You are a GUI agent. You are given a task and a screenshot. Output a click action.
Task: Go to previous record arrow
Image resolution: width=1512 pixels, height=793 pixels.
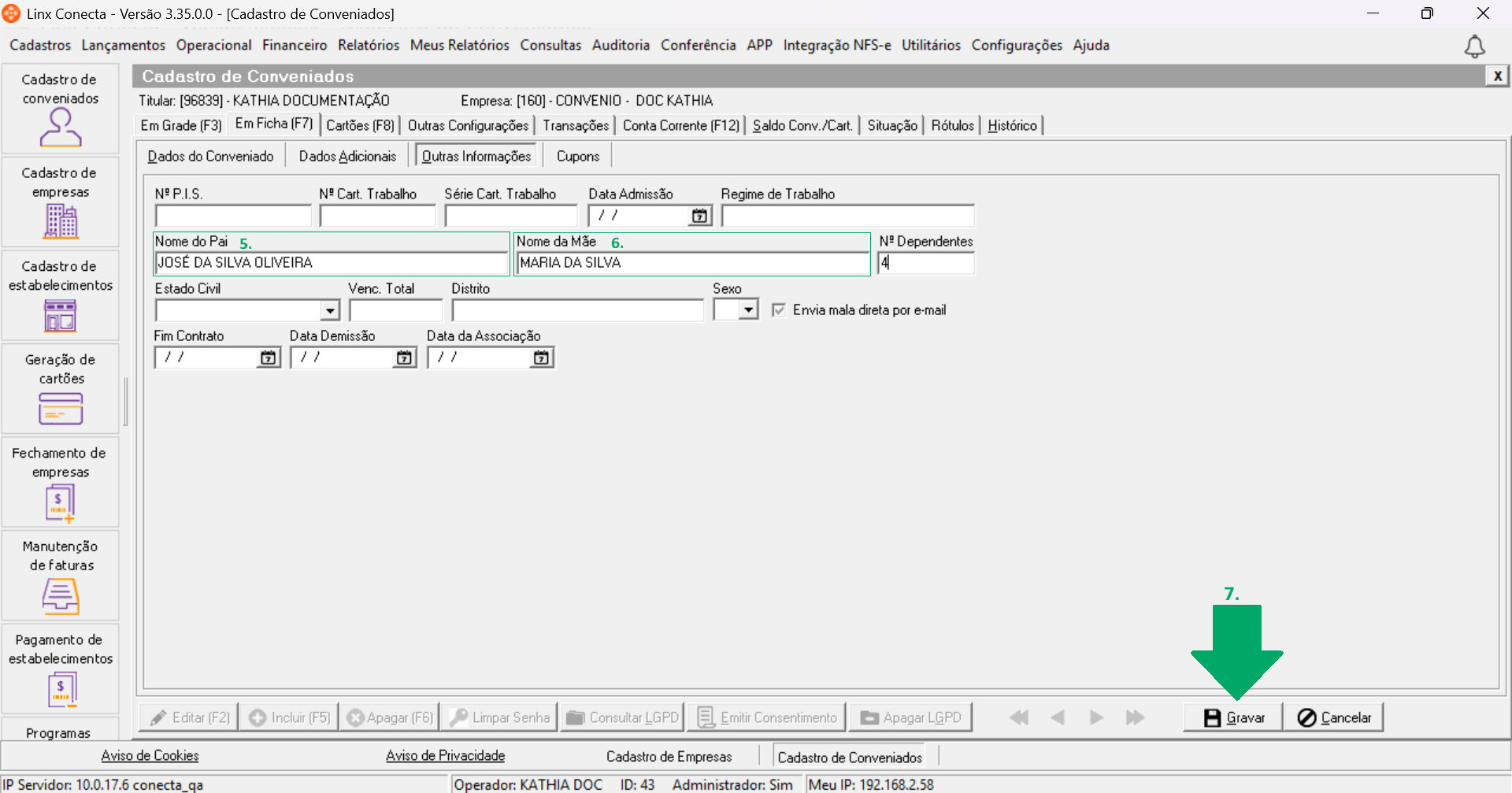1058,717
